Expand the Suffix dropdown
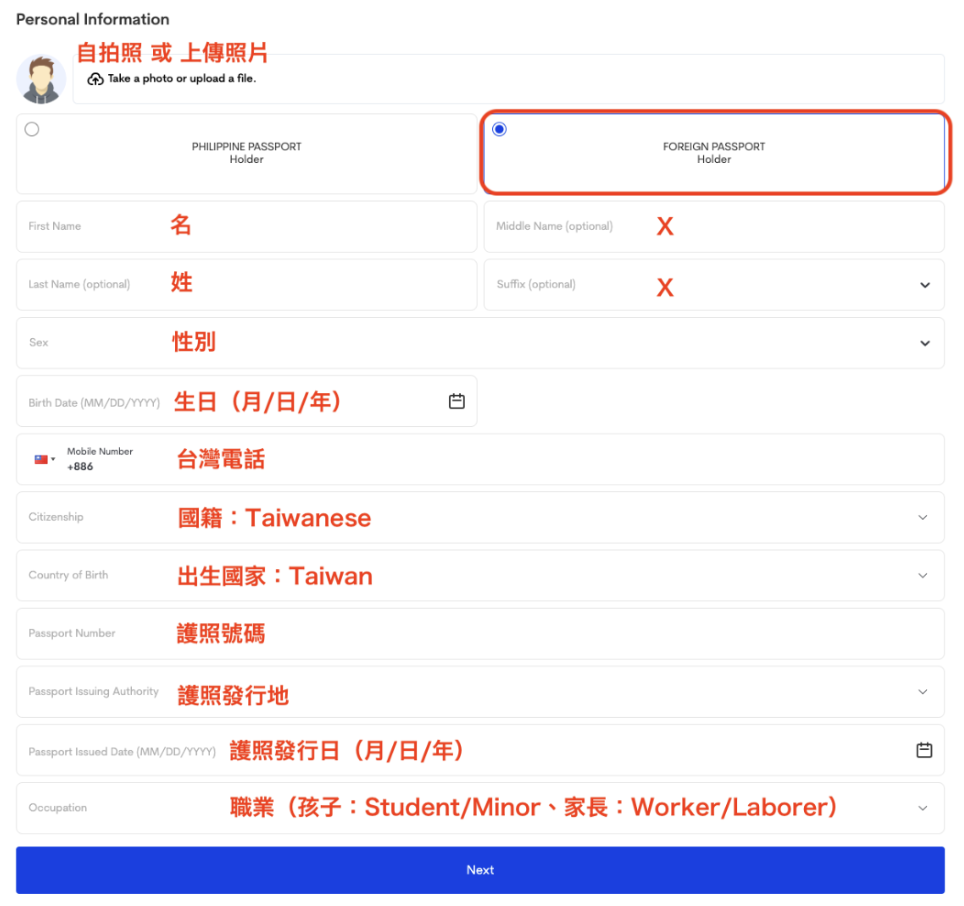The width and height of the screenshot is (964, 906). (x=924, y=285)
